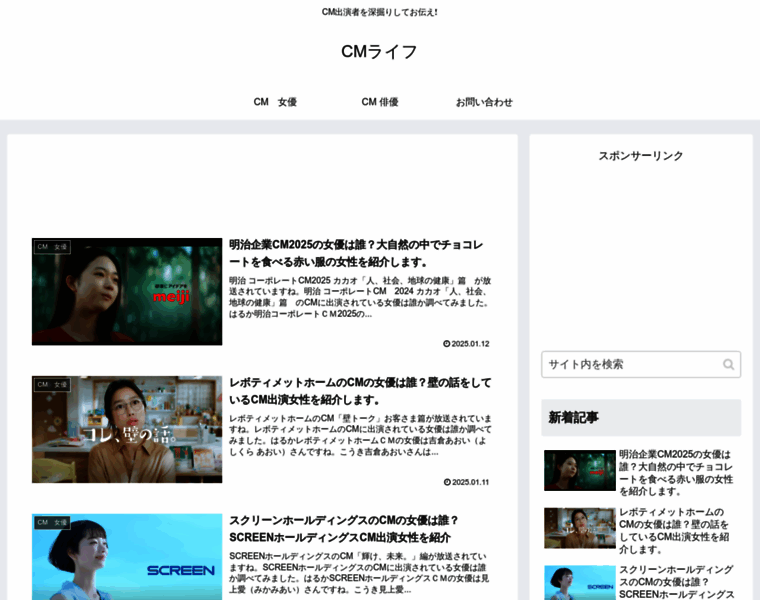
Task: Open sidebar link スクリーンホールディングスのCMの女優は誰？
Action: point(677,582)
